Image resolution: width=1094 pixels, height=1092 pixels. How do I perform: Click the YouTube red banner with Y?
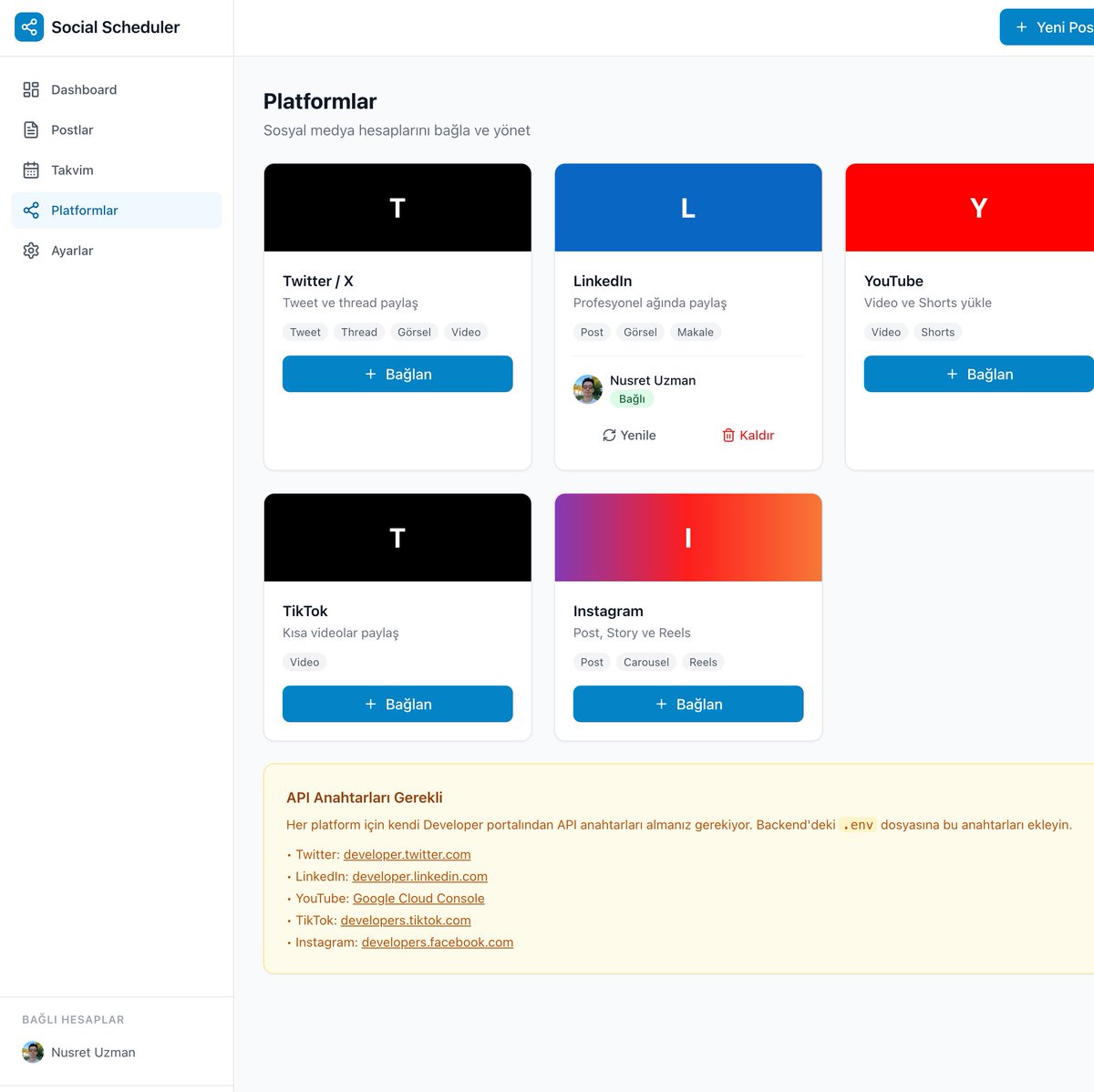coord(970,208)
